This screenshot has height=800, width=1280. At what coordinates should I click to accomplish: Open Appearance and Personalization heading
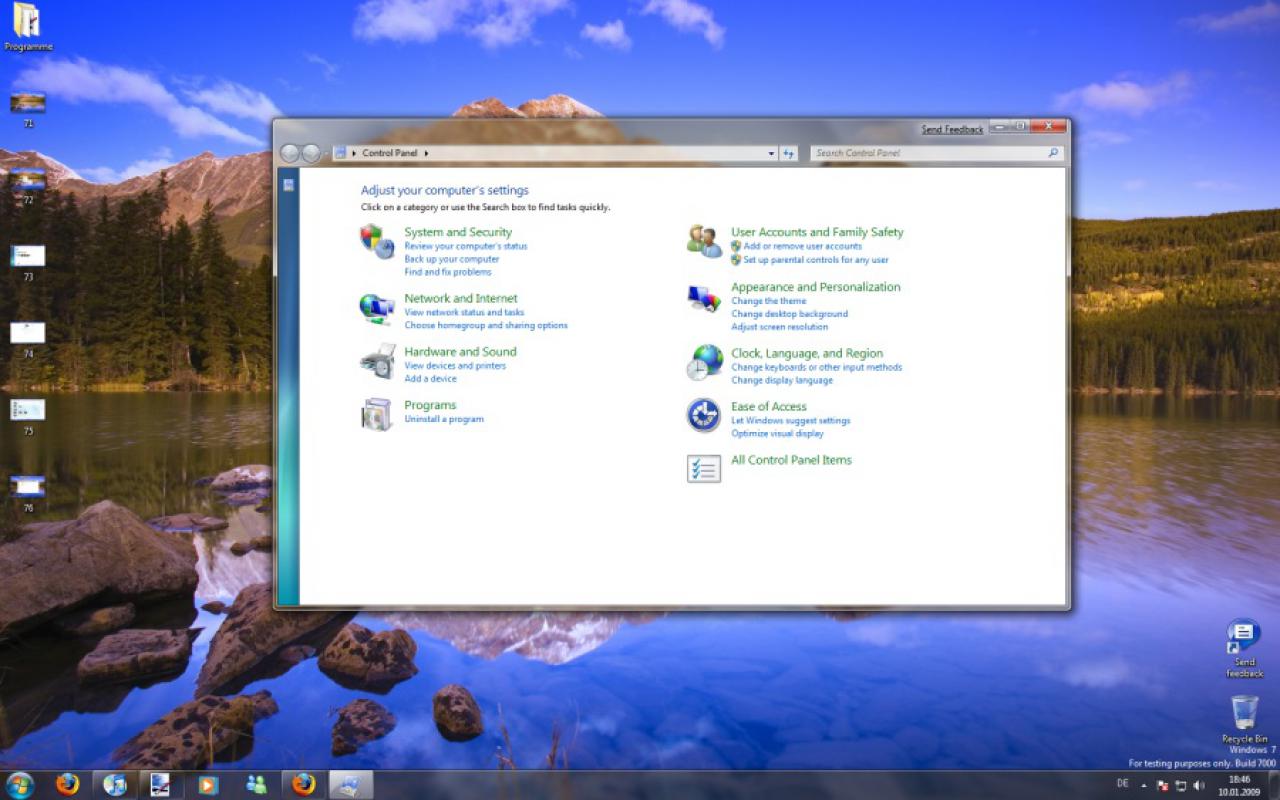tap(816, 287)
